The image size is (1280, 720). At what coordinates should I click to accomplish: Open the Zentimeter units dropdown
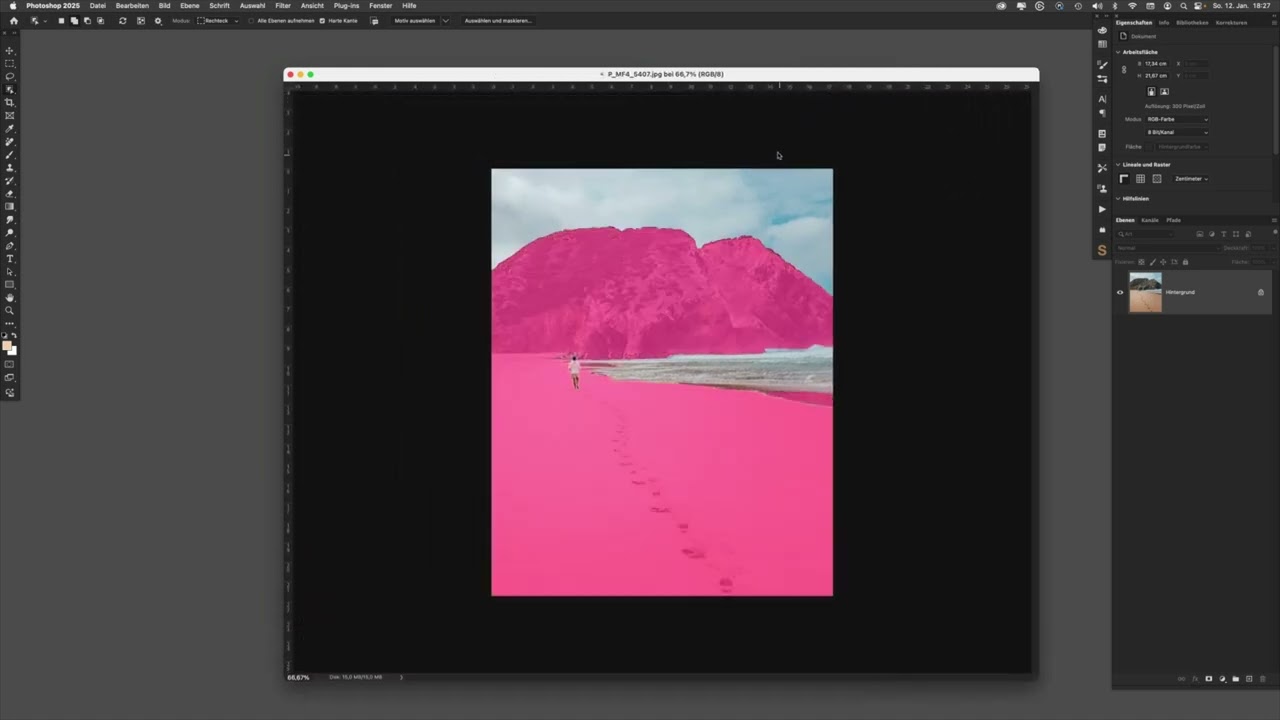point(1191,179)
